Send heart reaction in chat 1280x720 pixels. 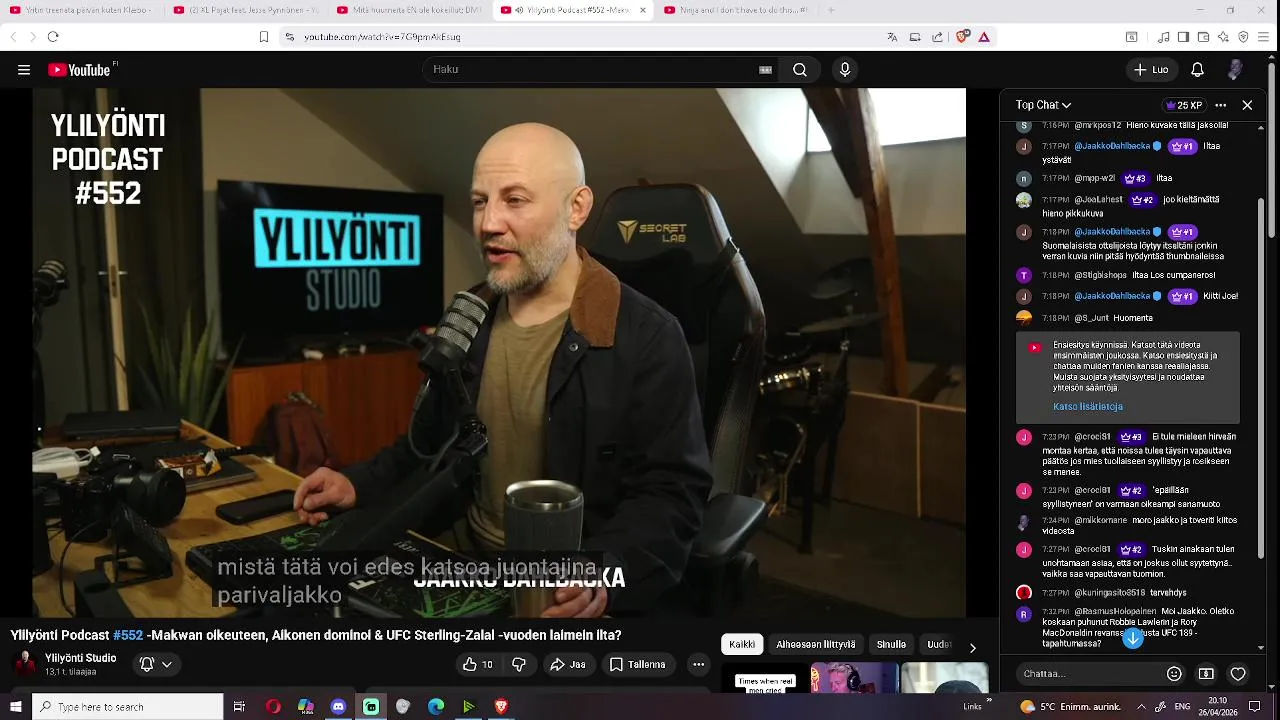point(1238,674)
